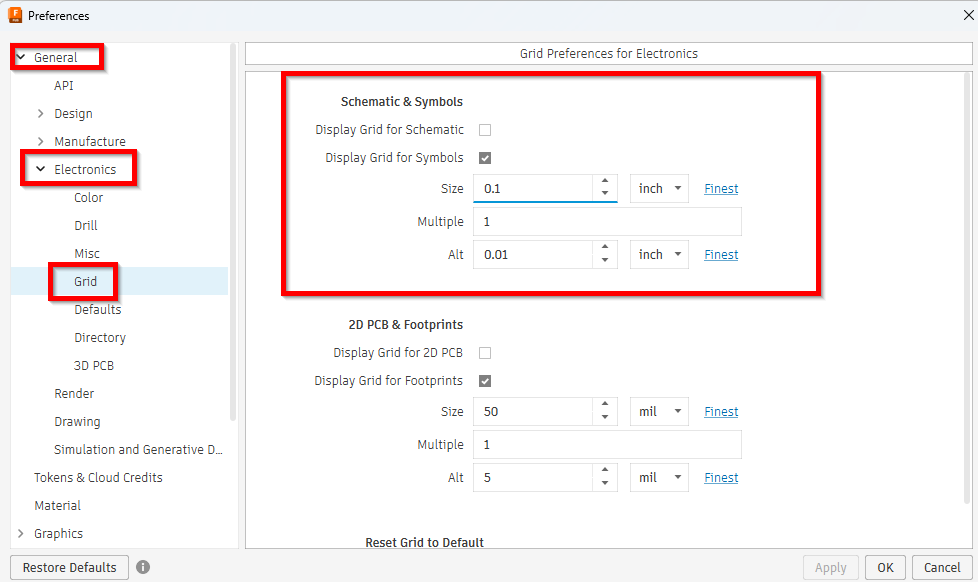
Task: Open the mil unit dropdown for footprint Alt
Action: click(x=659, y=477)
